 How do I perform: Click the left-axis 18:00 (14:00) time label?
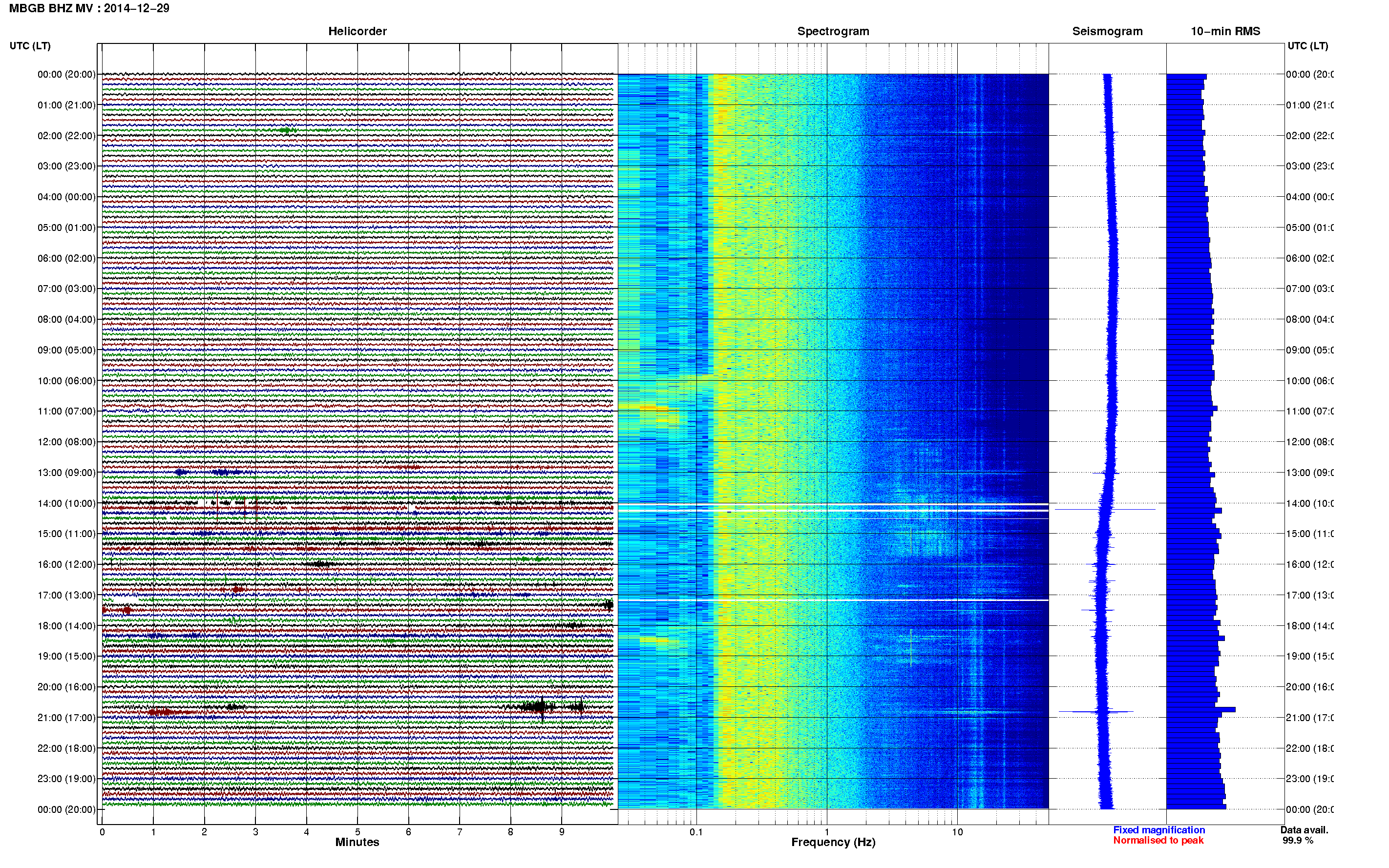tap(66, 626)
